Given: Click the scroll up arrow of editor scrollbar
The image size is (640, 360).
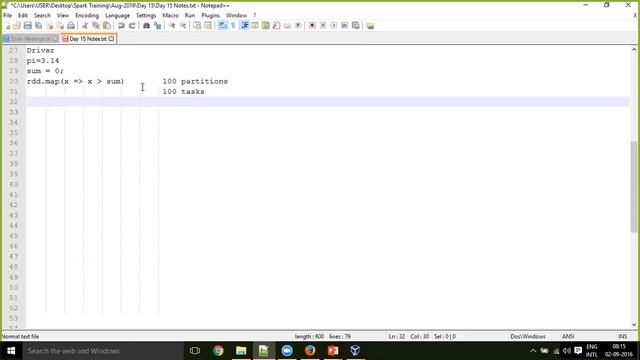Looking at the screenshot, I should click(634, 50).
